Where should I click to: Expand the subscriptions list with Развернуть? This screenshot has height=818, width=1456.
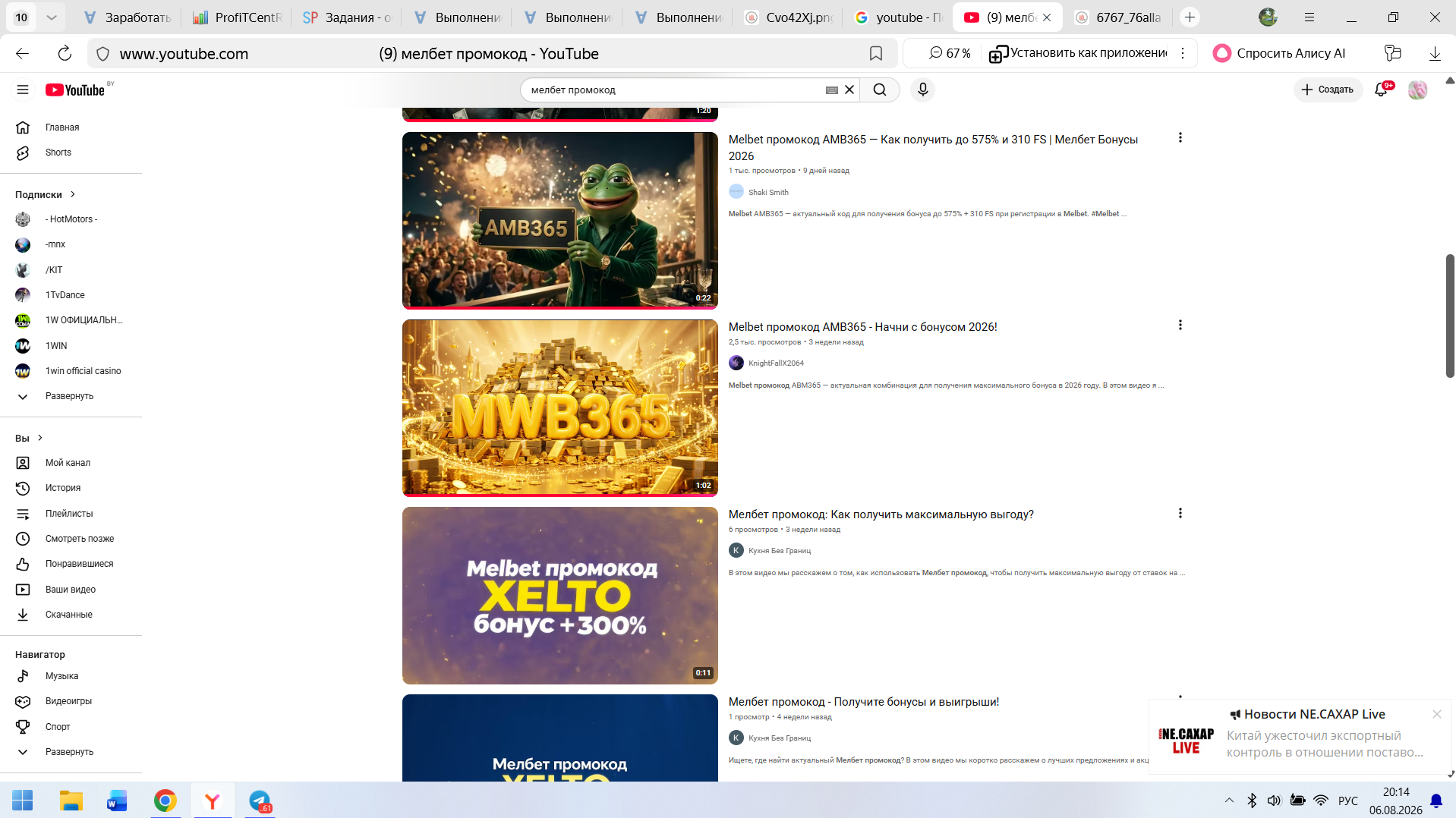[x=71, y=396]
